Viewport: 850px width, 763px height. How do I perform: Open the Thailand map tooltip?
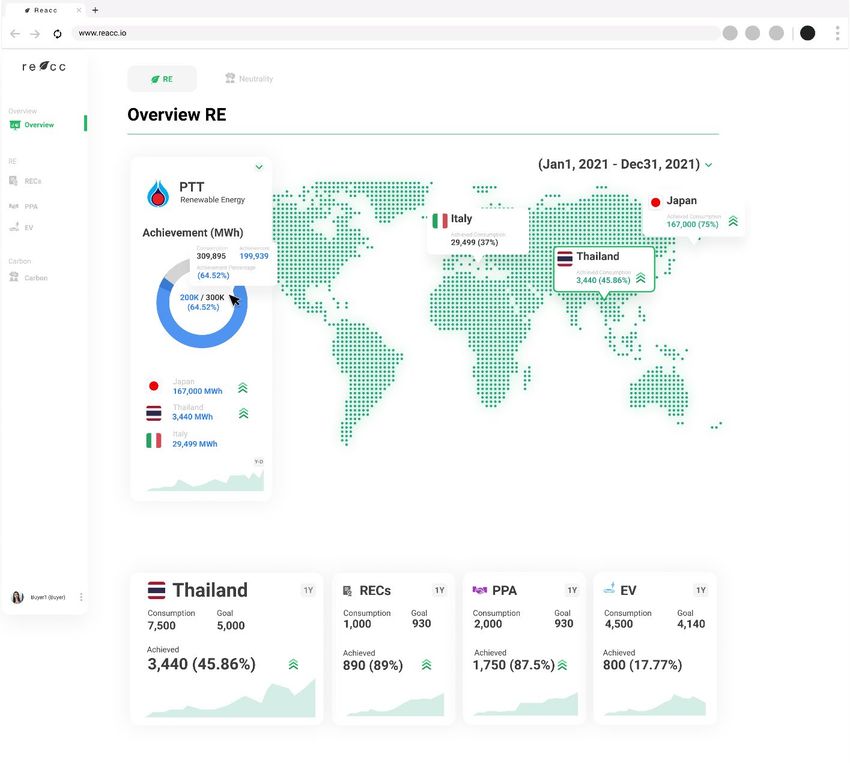click(604, 269)
